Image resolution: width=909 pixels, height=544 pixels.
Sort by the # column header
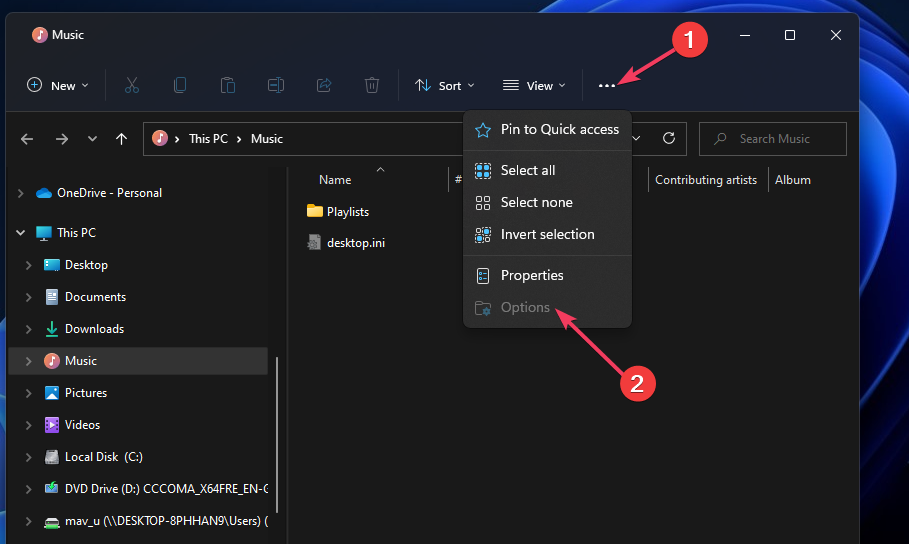pyautogui.click(x=458, y=180)
